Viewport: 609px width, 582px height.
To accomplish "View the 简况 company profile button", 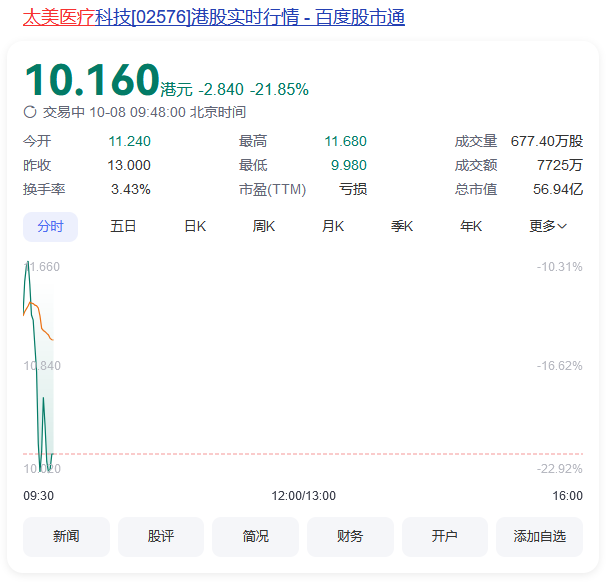I will click(256, 537).
